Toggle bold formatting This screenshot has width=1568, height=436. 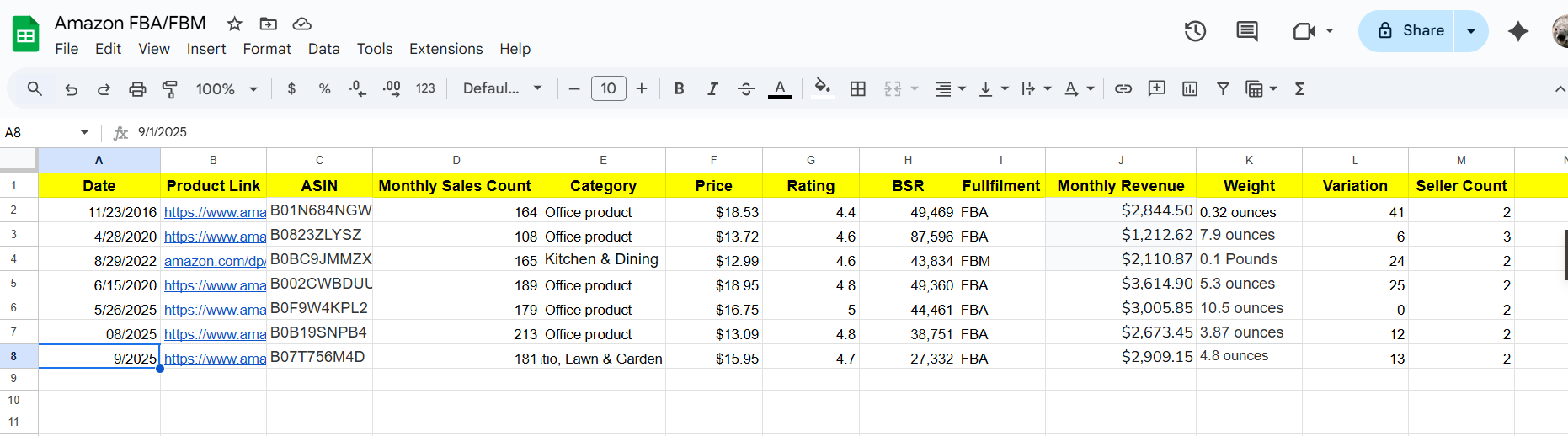pyautogui.click(x=679, y=89)
